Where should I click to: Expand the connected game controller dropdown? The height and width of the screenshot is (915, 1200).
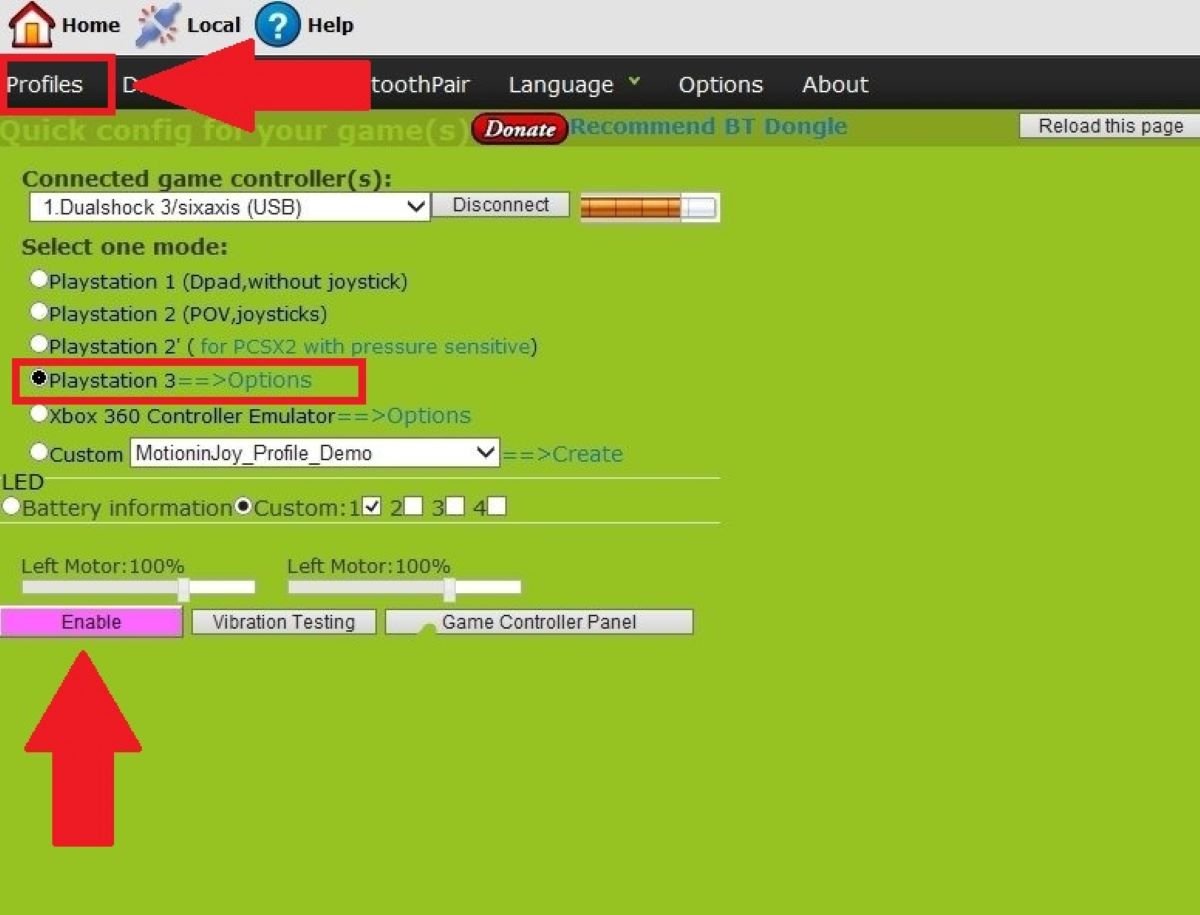click(229, 207)
